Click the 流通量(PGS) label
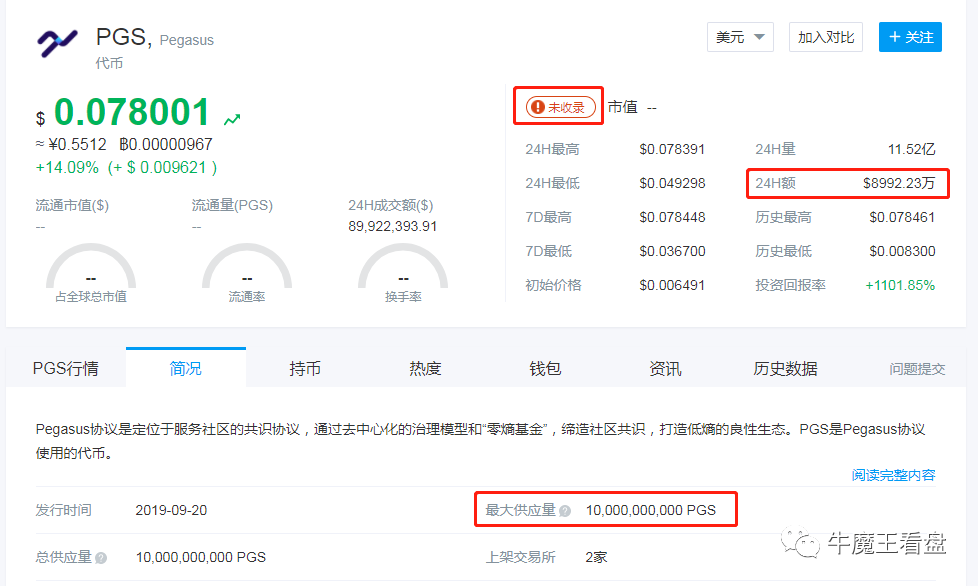The image size is (978, 586). (232, 206)
